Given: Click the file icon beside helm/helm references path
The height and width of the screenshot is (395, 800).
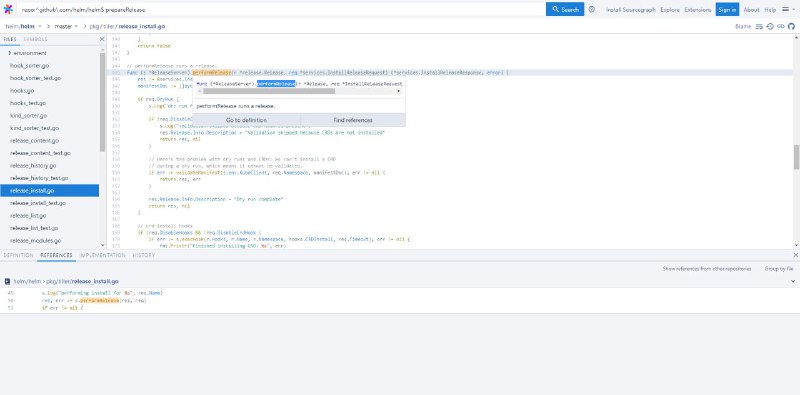Looking at the screenshot, I should (7, 281).
